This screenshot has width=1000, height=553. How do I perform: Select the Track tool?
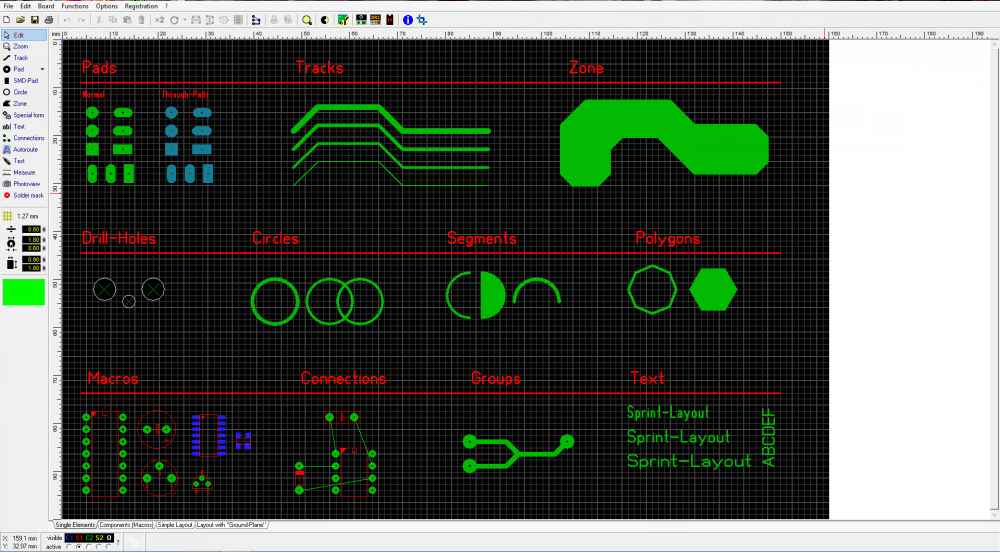[x=24, y=58]
